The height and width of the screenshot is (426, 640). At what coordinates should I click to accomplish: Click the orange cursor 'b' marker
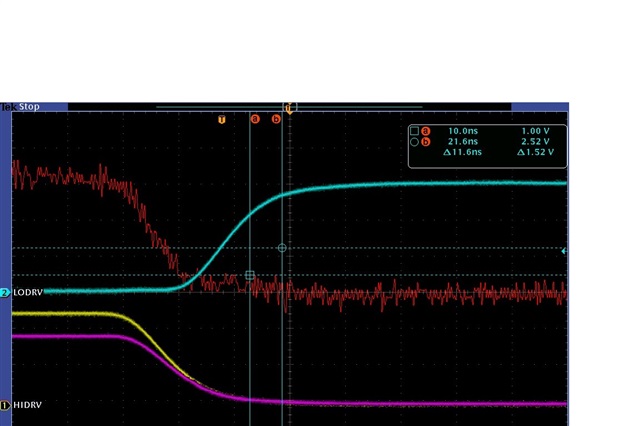point(276,119)
